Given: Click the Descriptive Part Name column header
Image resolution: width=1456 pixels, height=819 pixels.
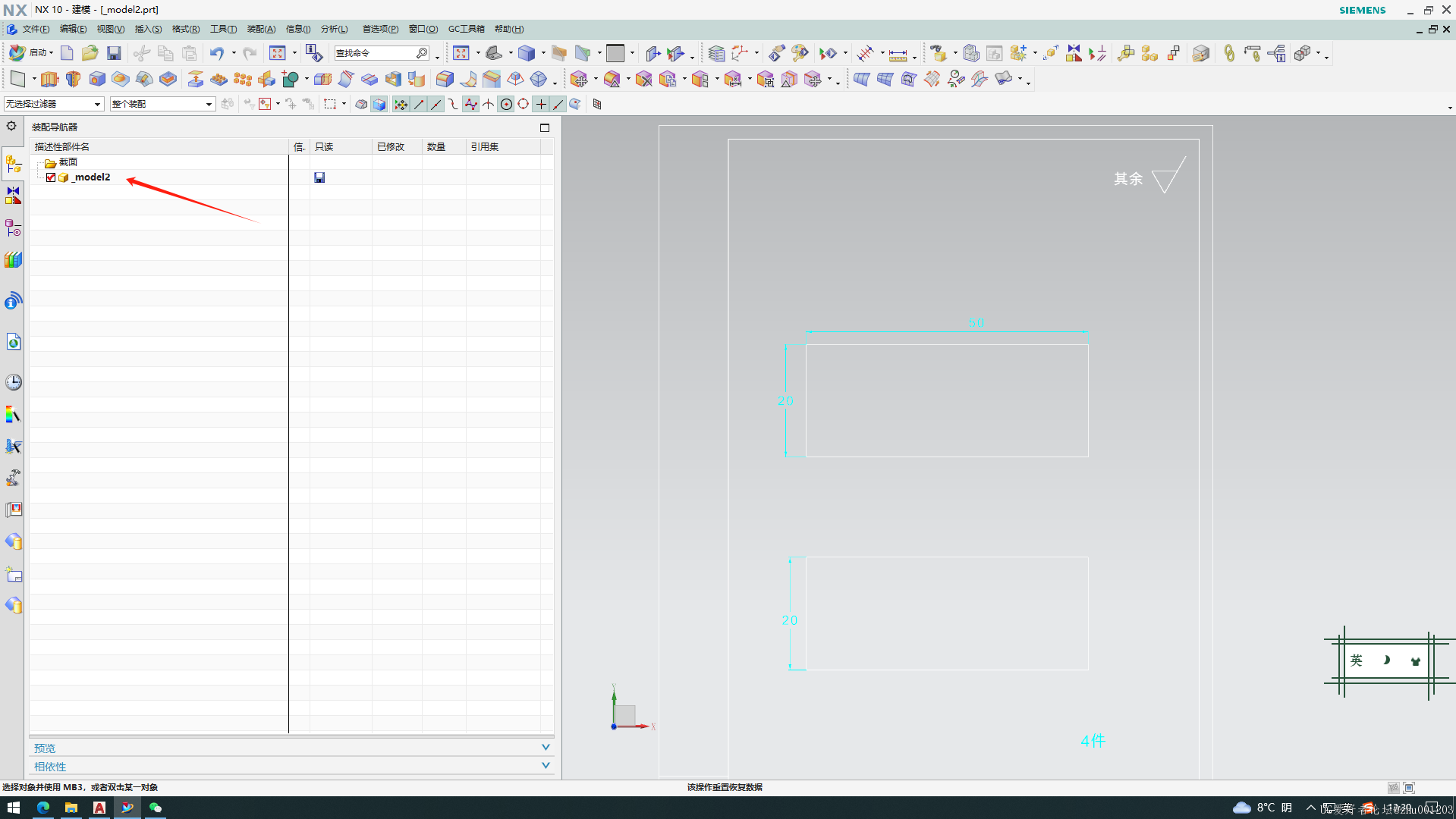Looking at the screenshot, I should [159, 146].
